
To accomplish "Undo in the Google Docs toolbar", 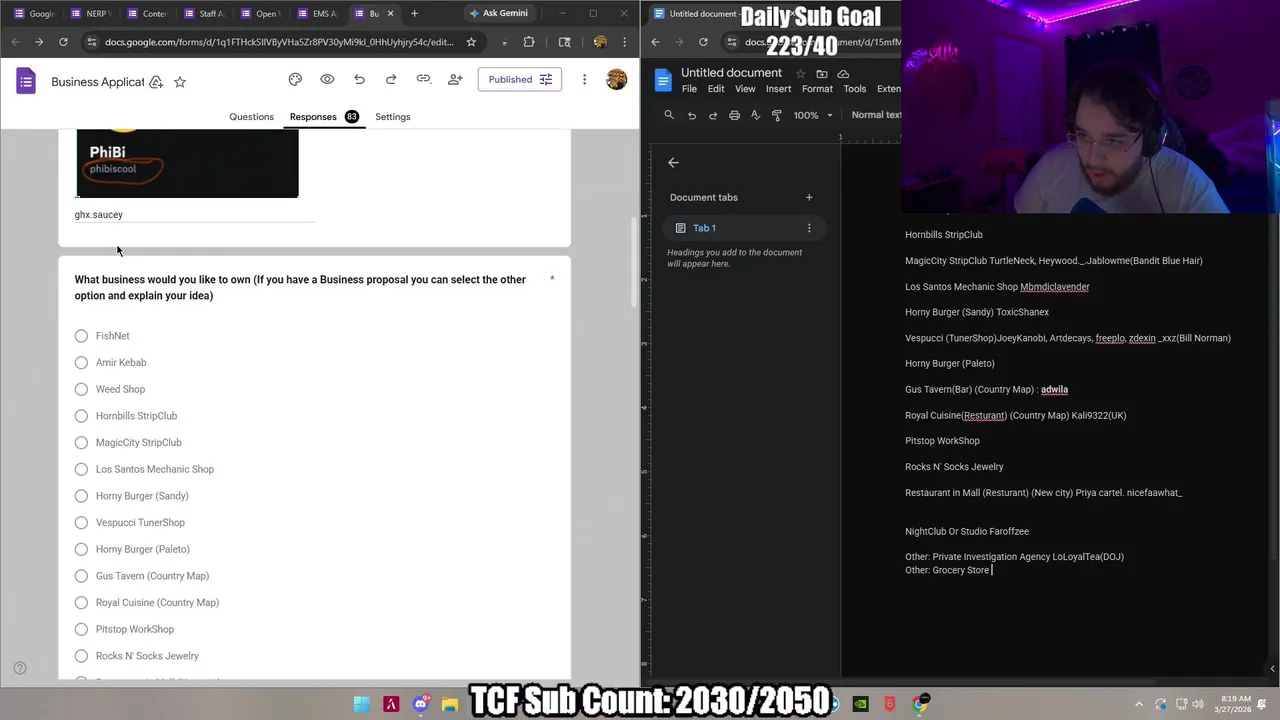I will pos(691,115).
